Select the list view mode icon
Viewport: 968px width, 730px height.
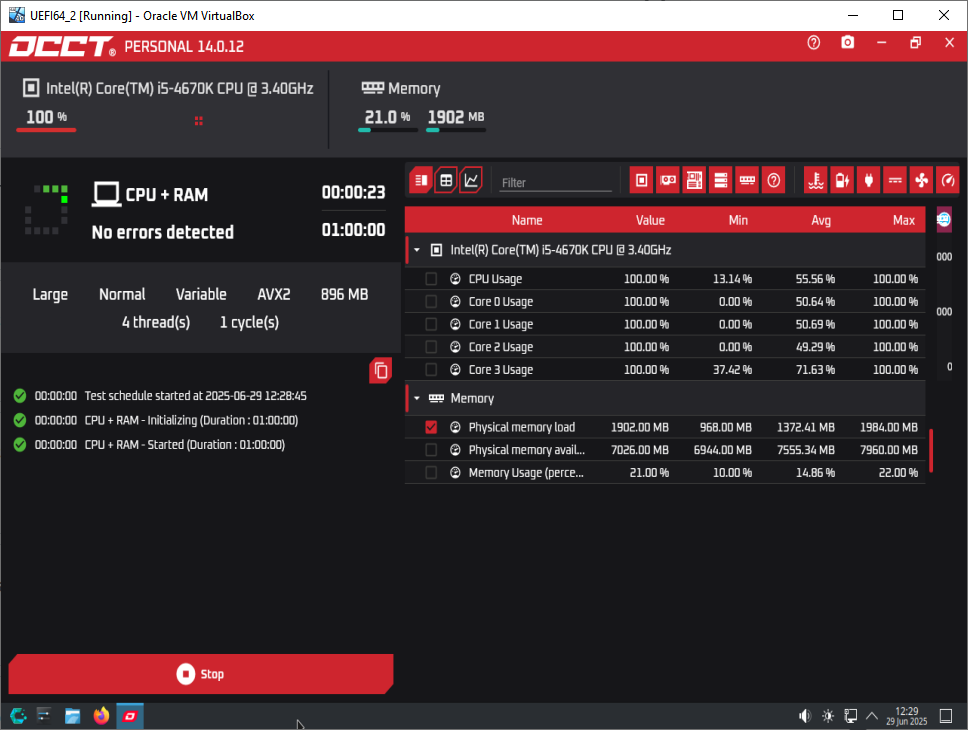[421, 180]
